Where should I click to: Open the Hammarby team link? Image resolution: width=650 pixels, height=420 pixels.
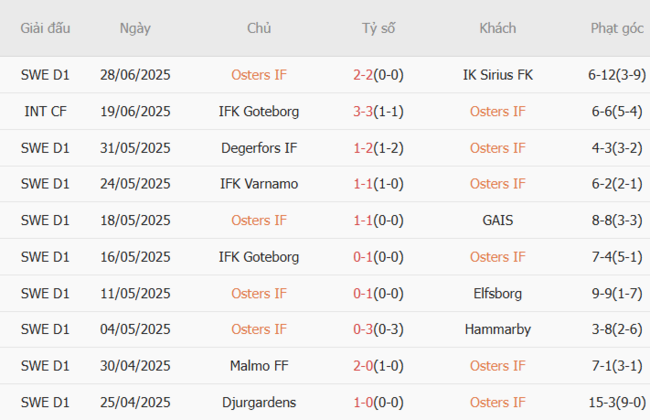pos(497,329)
